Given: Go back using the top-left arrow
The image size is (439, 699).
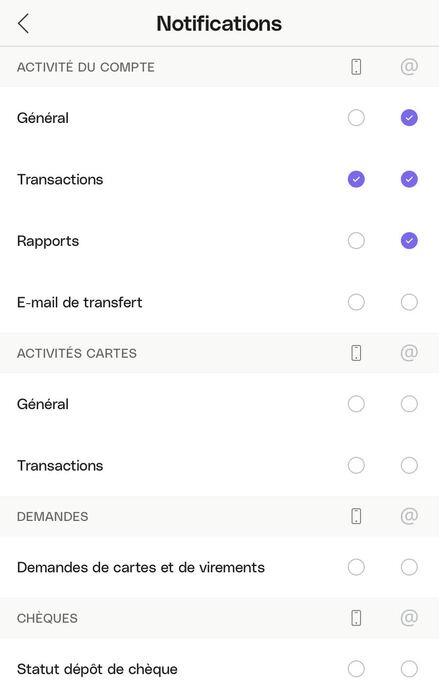Looking at the screenshot, I should (x=24, y=23).
